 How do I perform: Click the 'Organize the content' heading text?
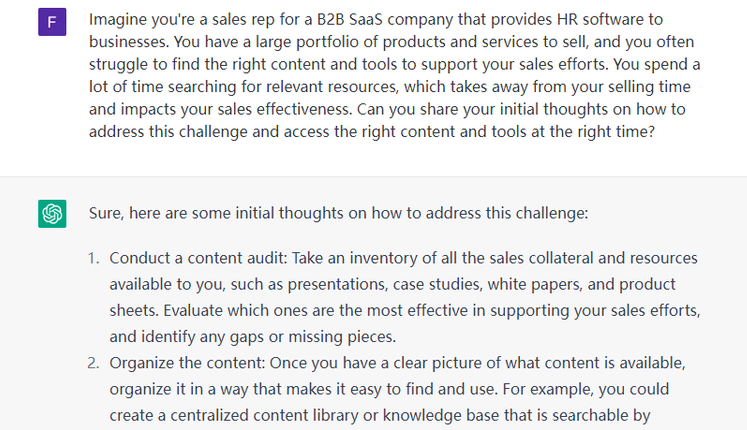pyautogui.click(x=190, y=362)
